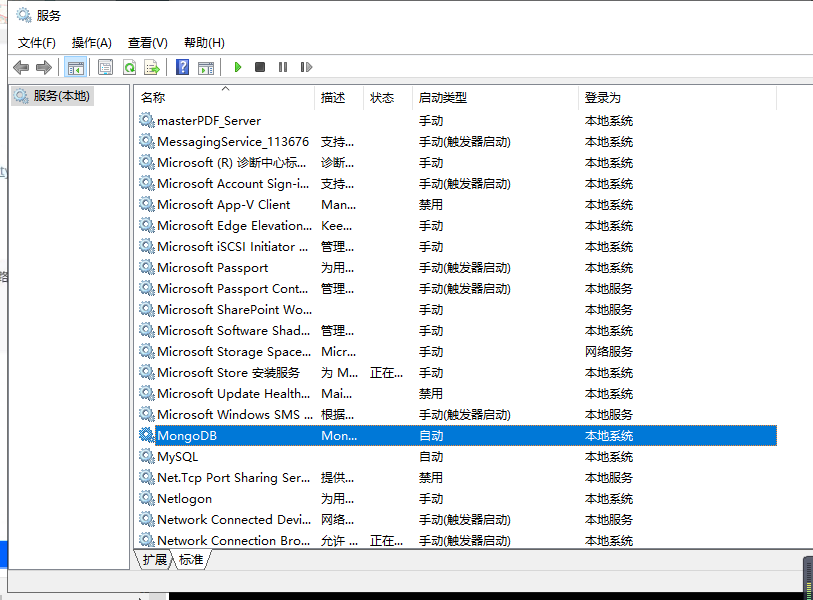Click the Export List toolbar icon

[152, 67]
